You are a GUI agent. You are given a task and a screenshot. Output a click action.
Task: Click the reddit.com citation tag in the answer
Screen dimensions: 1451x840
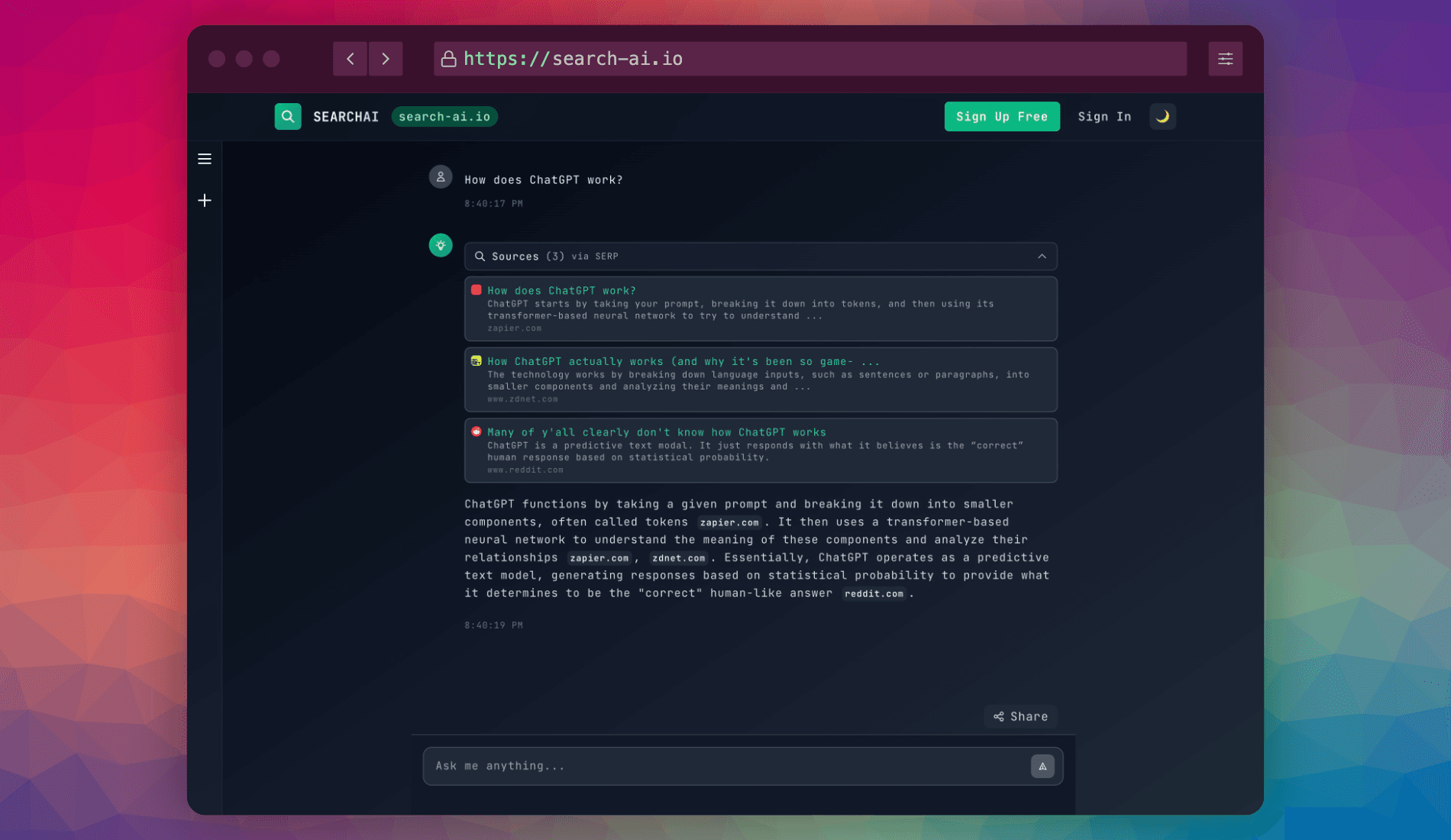874,594
